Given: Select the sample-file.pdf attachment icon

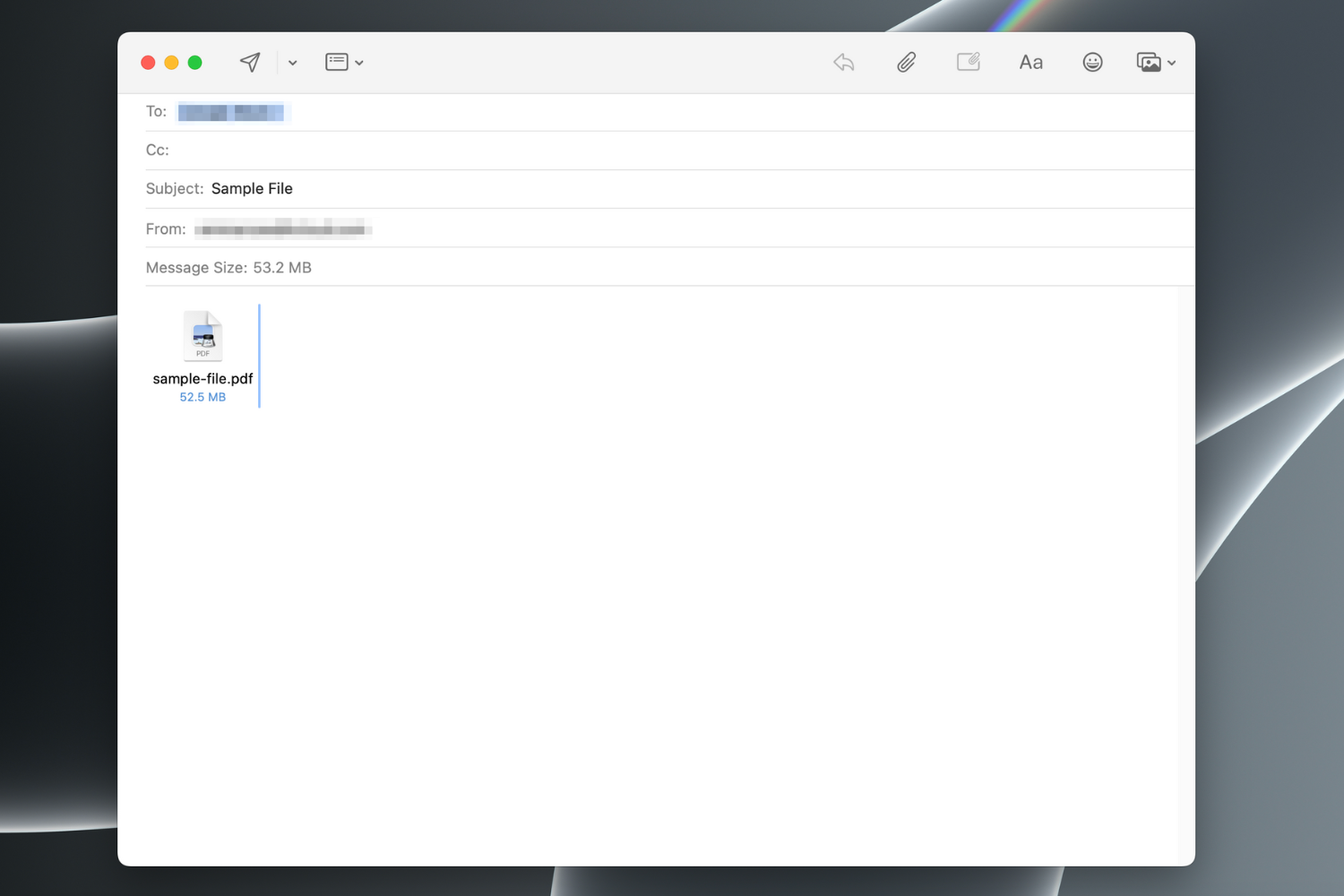Looking at the screenshot, I should 202,336.
